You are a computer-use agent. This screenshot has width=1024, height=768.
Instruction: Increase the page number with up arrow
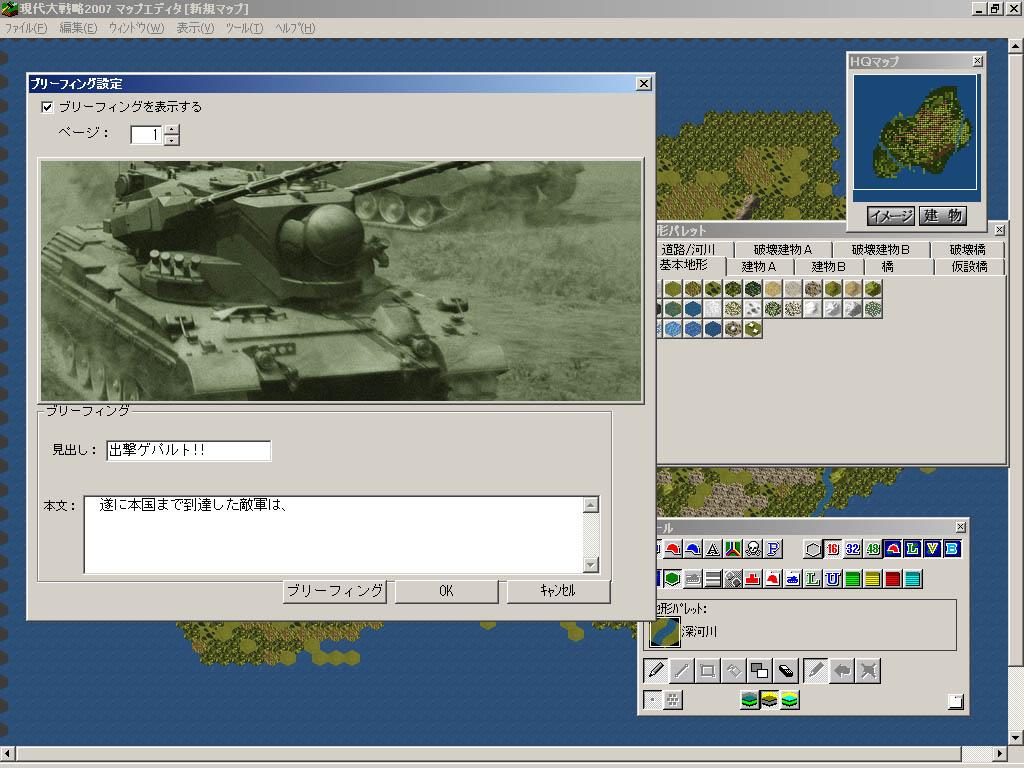[x=171, y=129]
